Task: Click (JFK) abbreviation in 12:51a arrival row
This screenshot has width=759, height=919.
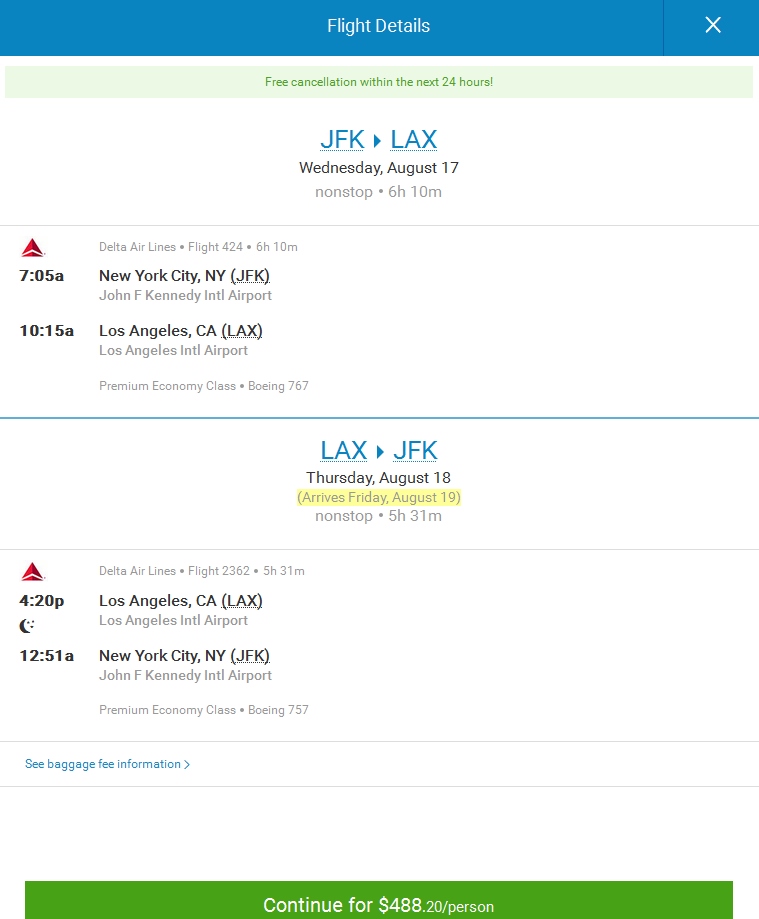Action: coord(250,656)
